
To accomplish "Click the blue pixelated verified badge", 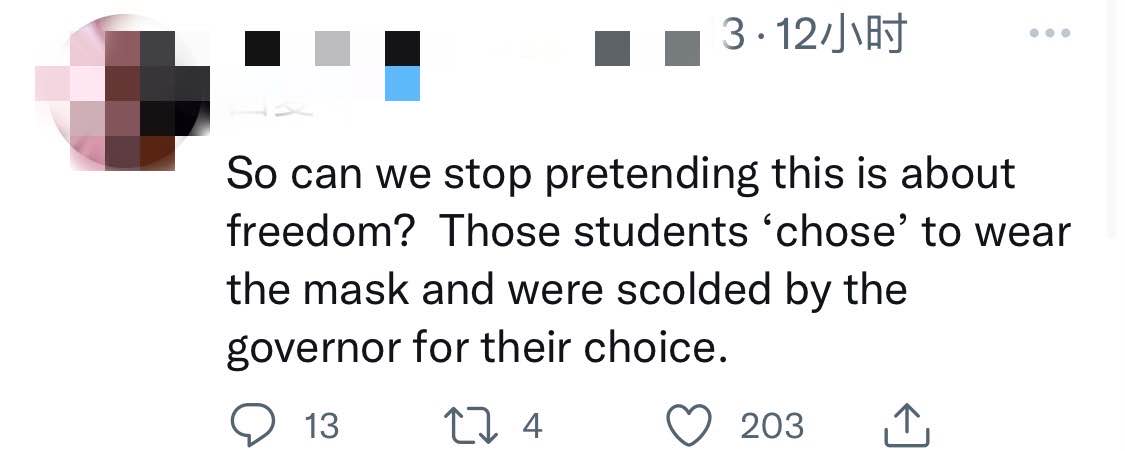I will click(x=403, y=83).
